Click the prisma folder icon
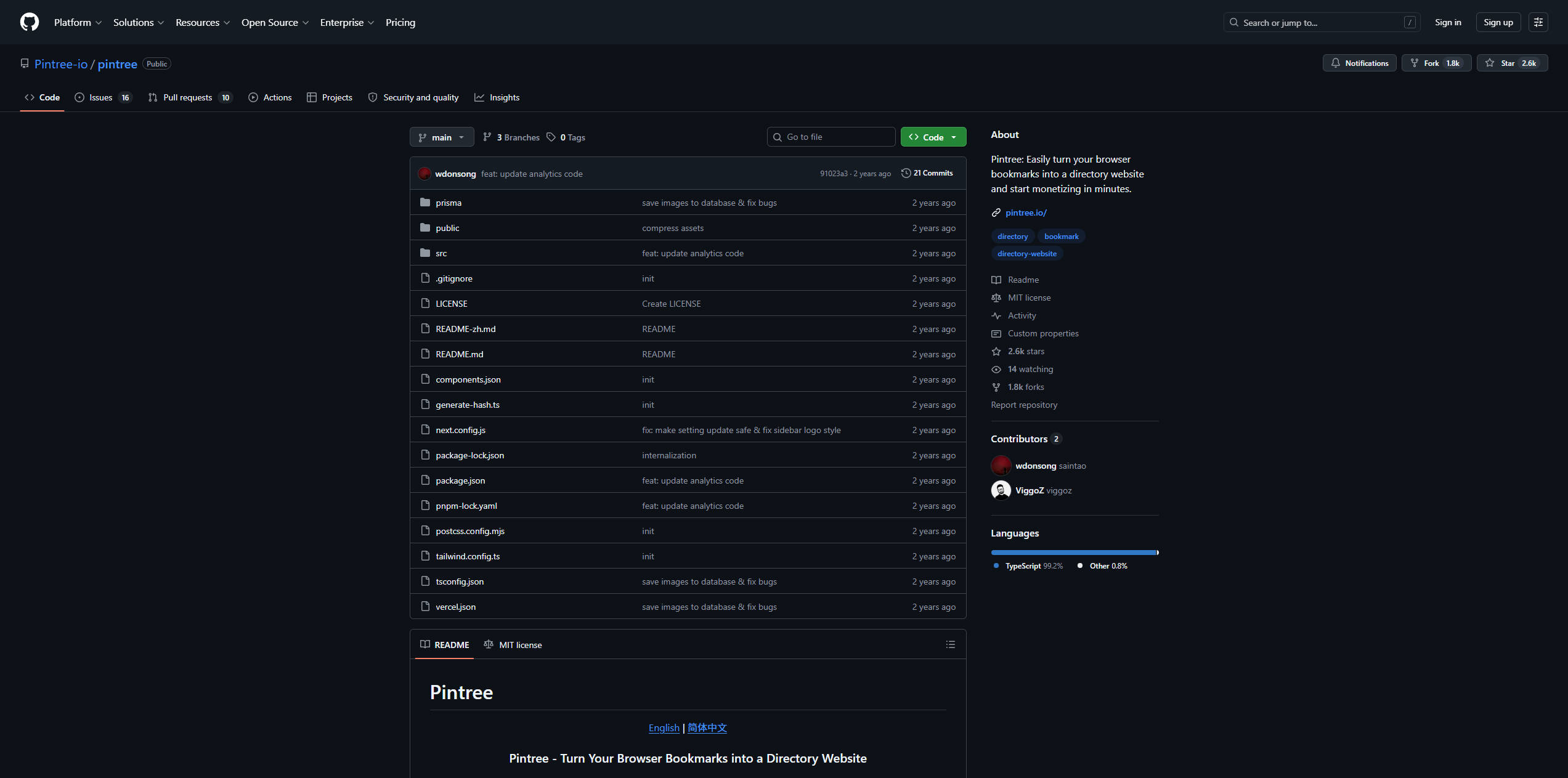1568x778 pixels. (424, 202)
